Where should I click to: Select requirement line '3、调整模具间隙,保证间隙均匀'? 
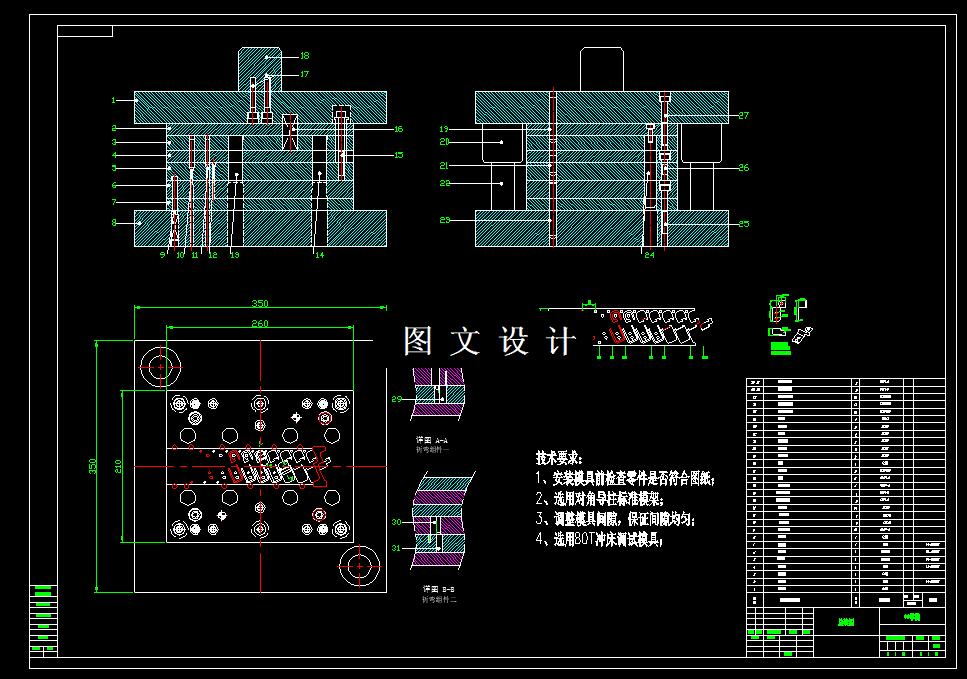click(x=615, y=519)
